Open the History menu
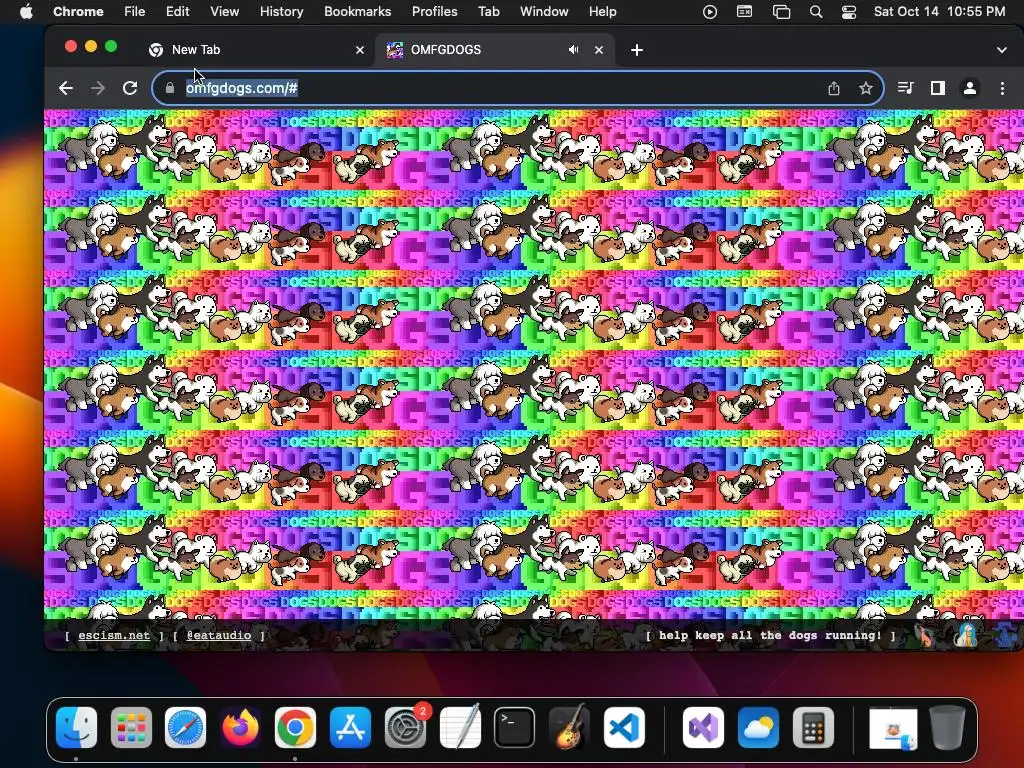This screenshot has height=768, width=1024. (281, 12)
